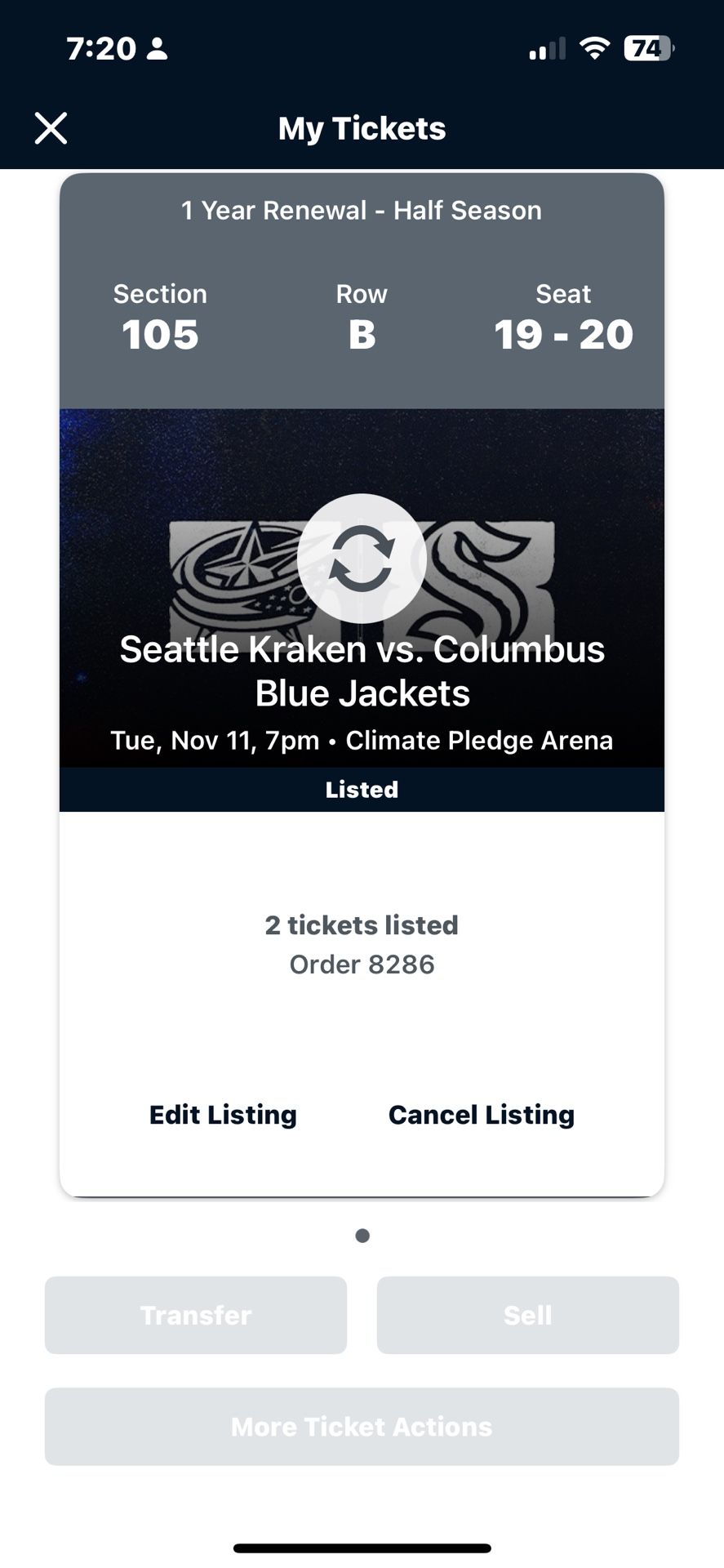The width and height of the screenshot is (724, 1568).
Task: Tap the 1 Year Renewal - Half Season label
Action: [362, 210]
